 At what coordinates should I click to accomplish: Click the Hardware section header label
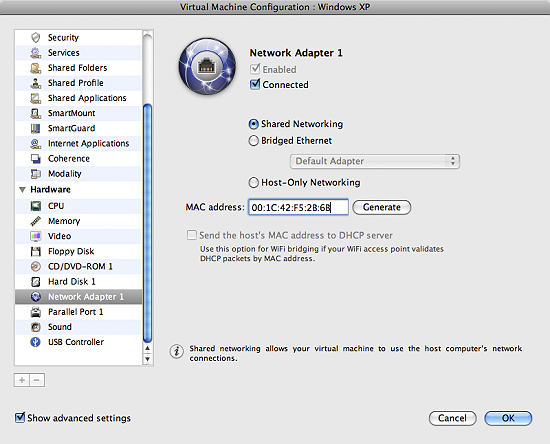pos(51,190)
